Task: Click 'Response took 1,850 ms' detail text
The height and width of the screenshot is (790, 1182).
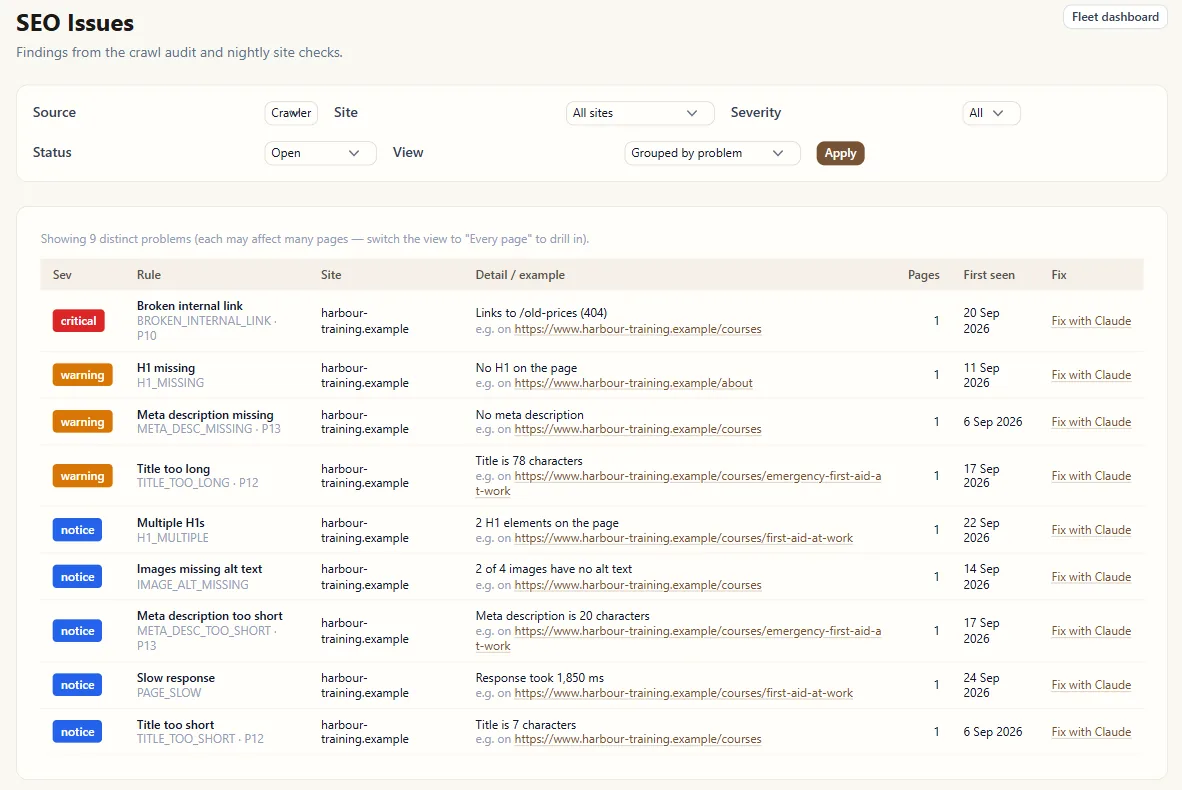Action: click(x=540, y=678)
